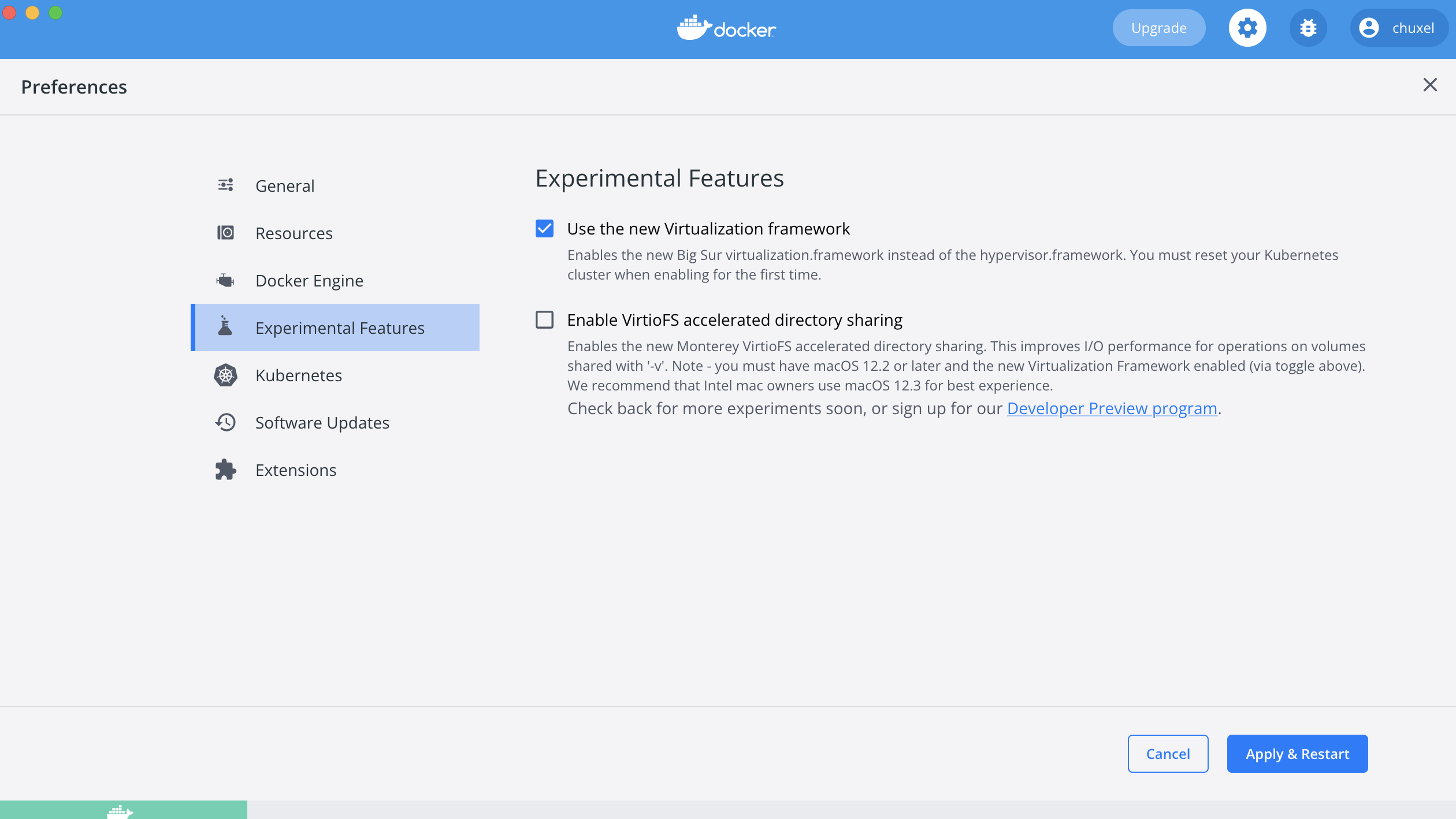Click the Software Updates clock icon
This screenshot has width=1456, height=819.
(x=225, y=423)
